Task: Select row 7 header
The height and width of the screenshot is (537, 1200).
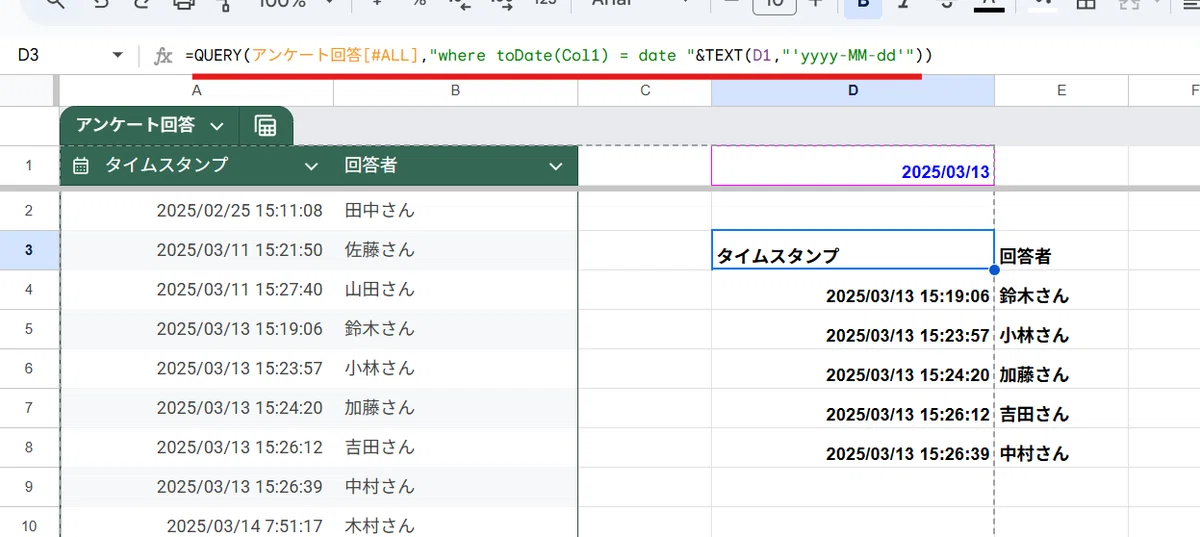Action: click(x=29, y=407)
